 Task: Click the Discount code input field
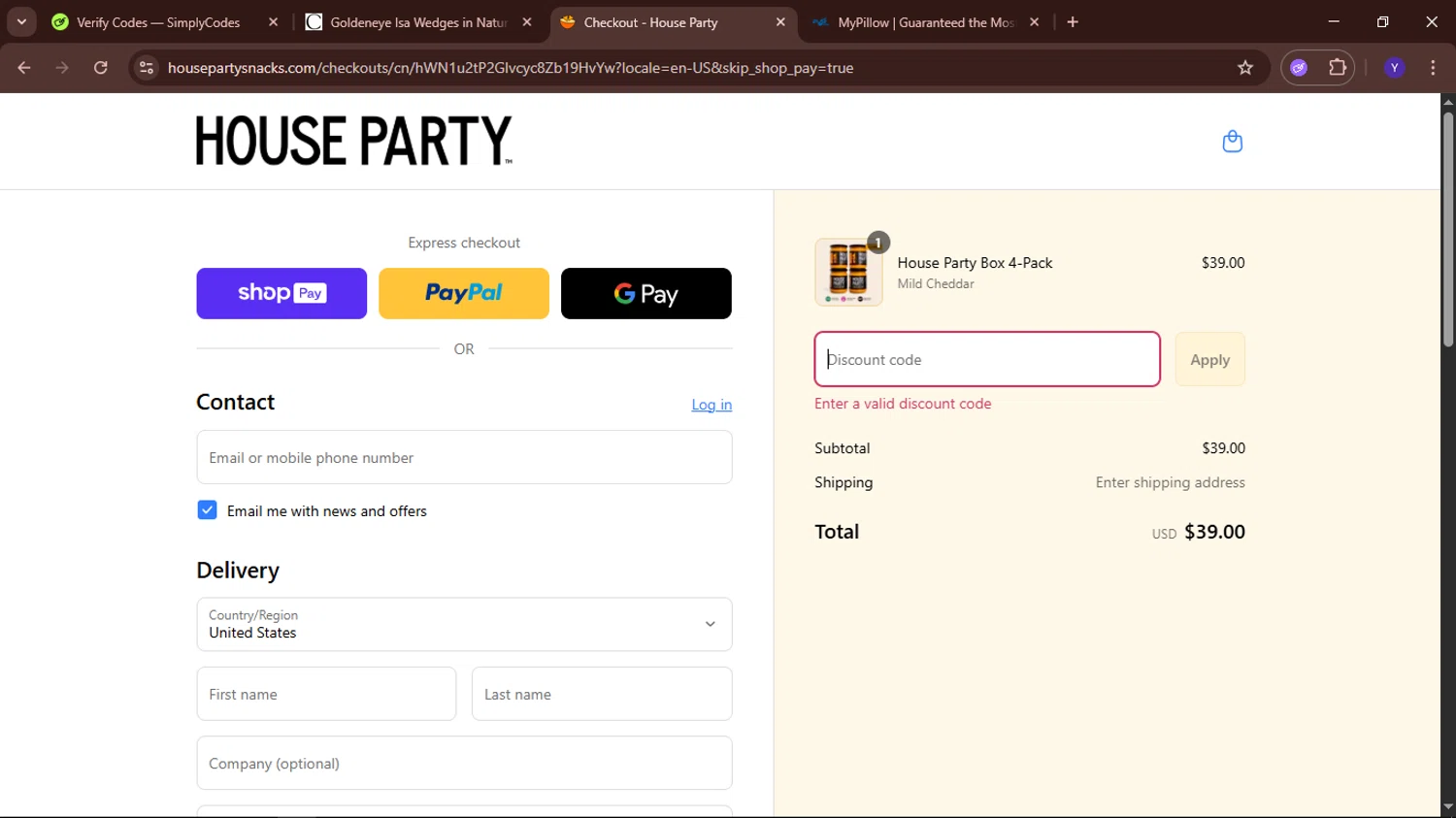(987, 359)
